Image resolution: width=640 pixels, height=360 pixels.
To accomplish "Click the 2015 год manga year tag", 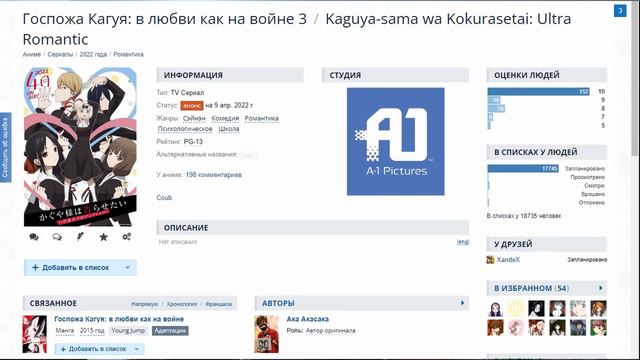I will click(x=92, y=331).
